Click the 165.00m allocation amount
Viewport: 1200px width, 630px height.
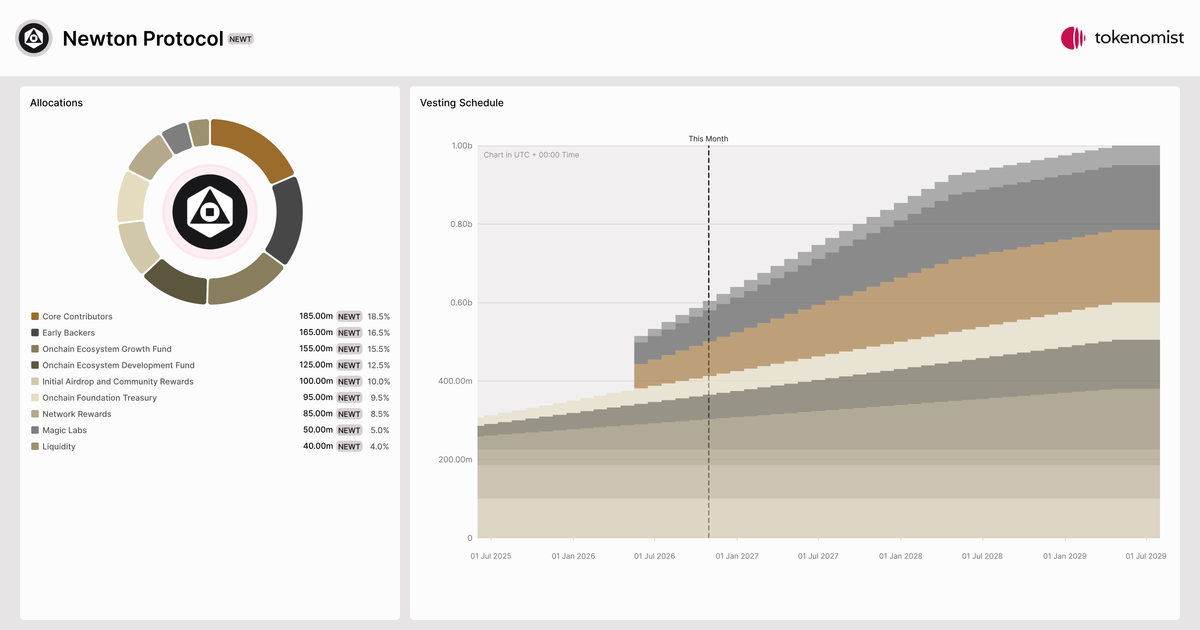click(316, 332)
